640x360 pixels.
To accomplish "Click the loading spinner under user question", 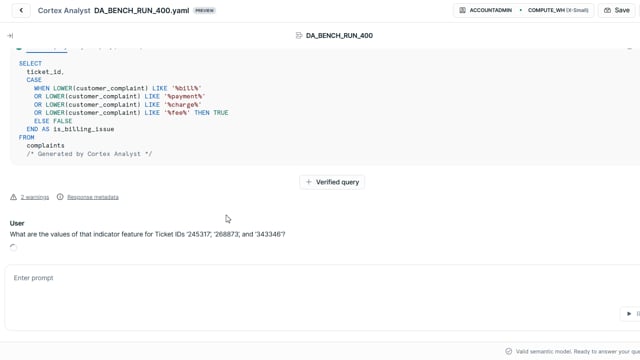I will click(13, 247).
